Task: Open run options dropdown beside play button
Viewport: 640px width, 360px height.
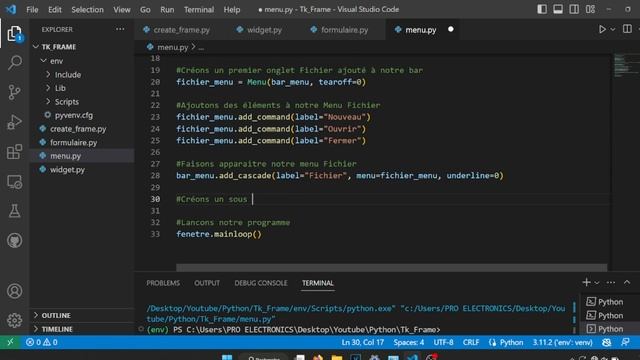Action: (613, 29)
